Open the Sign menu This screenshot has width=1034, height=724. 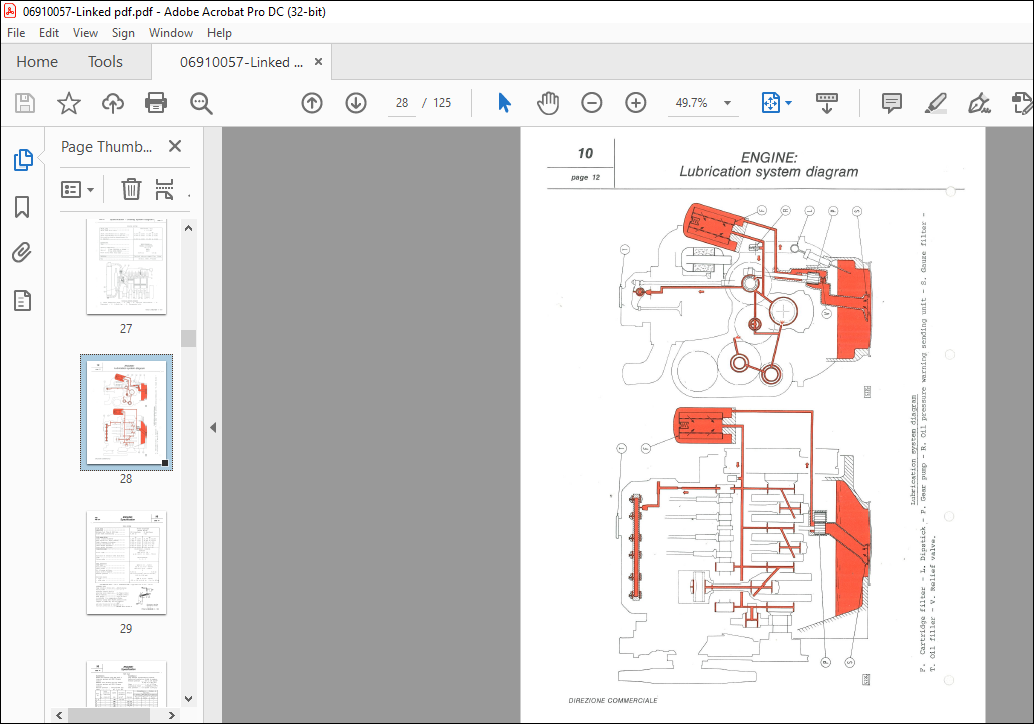click(123, 32)
